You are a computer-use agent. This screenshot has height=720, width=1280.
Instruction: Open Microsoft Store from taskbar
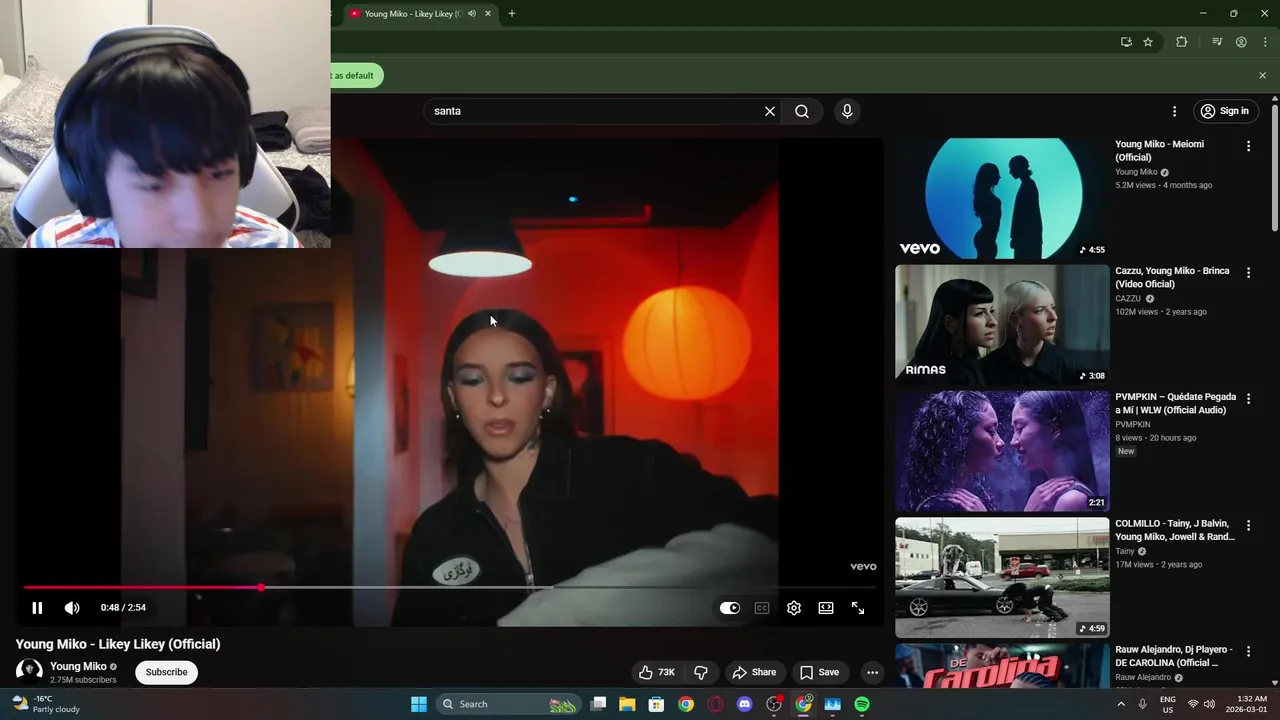pos(656,704)
